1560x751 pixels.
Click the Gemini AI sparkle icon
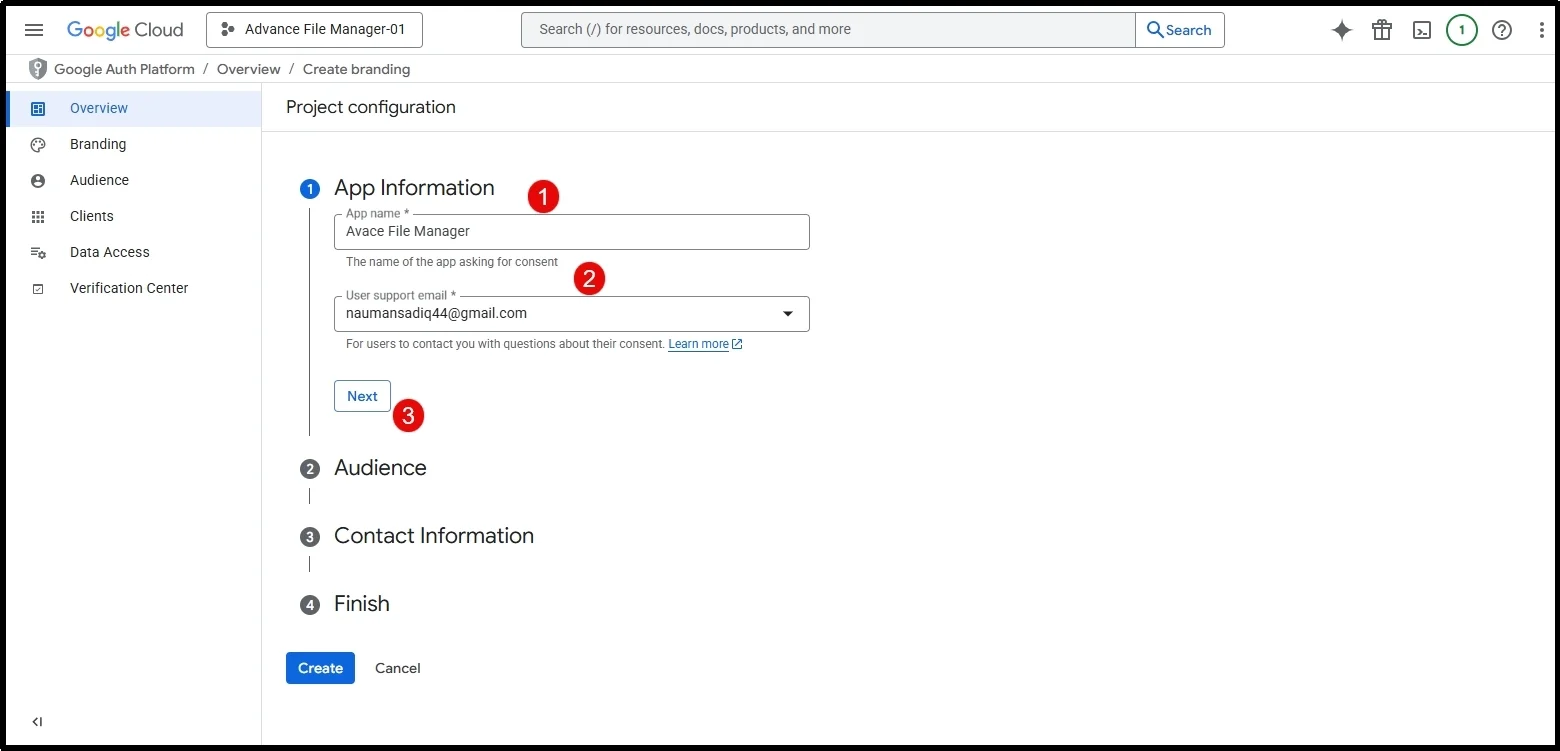[x=1342, y=30]
